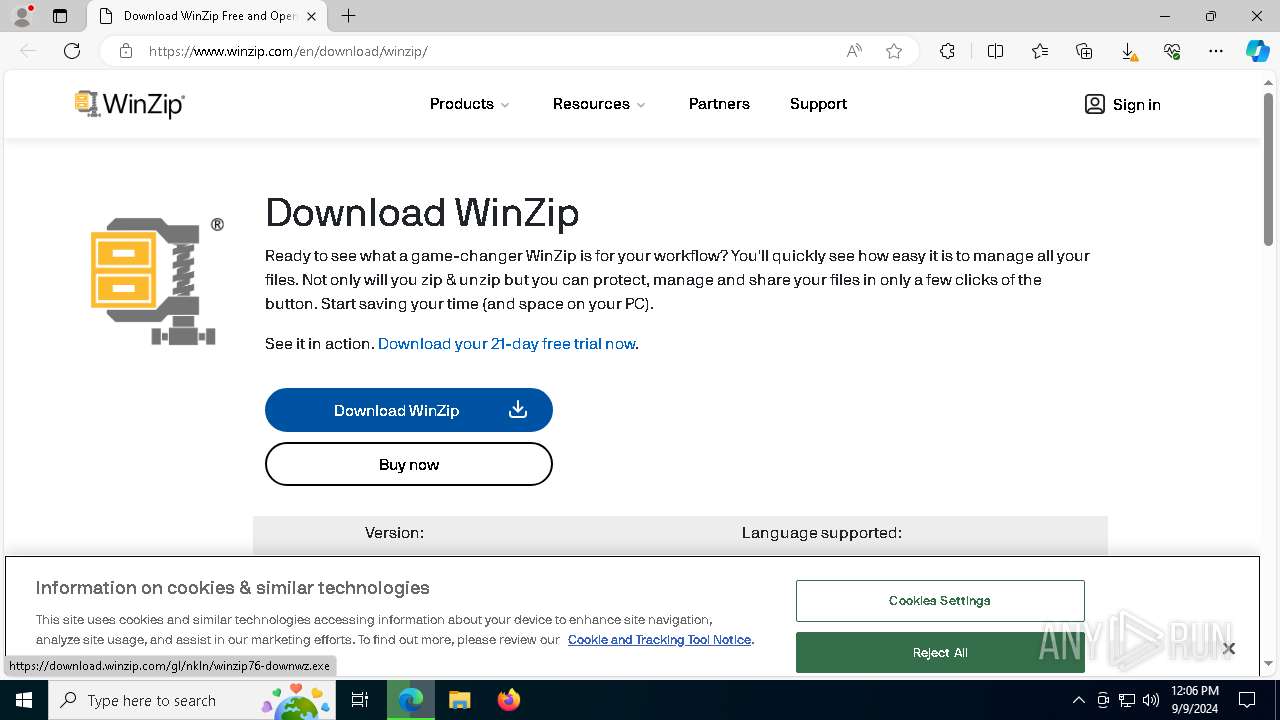This screenshot has width=1280, height=720.
Task: Open Cookie and Tracking Tool Notice link
Action: point(660,640)
